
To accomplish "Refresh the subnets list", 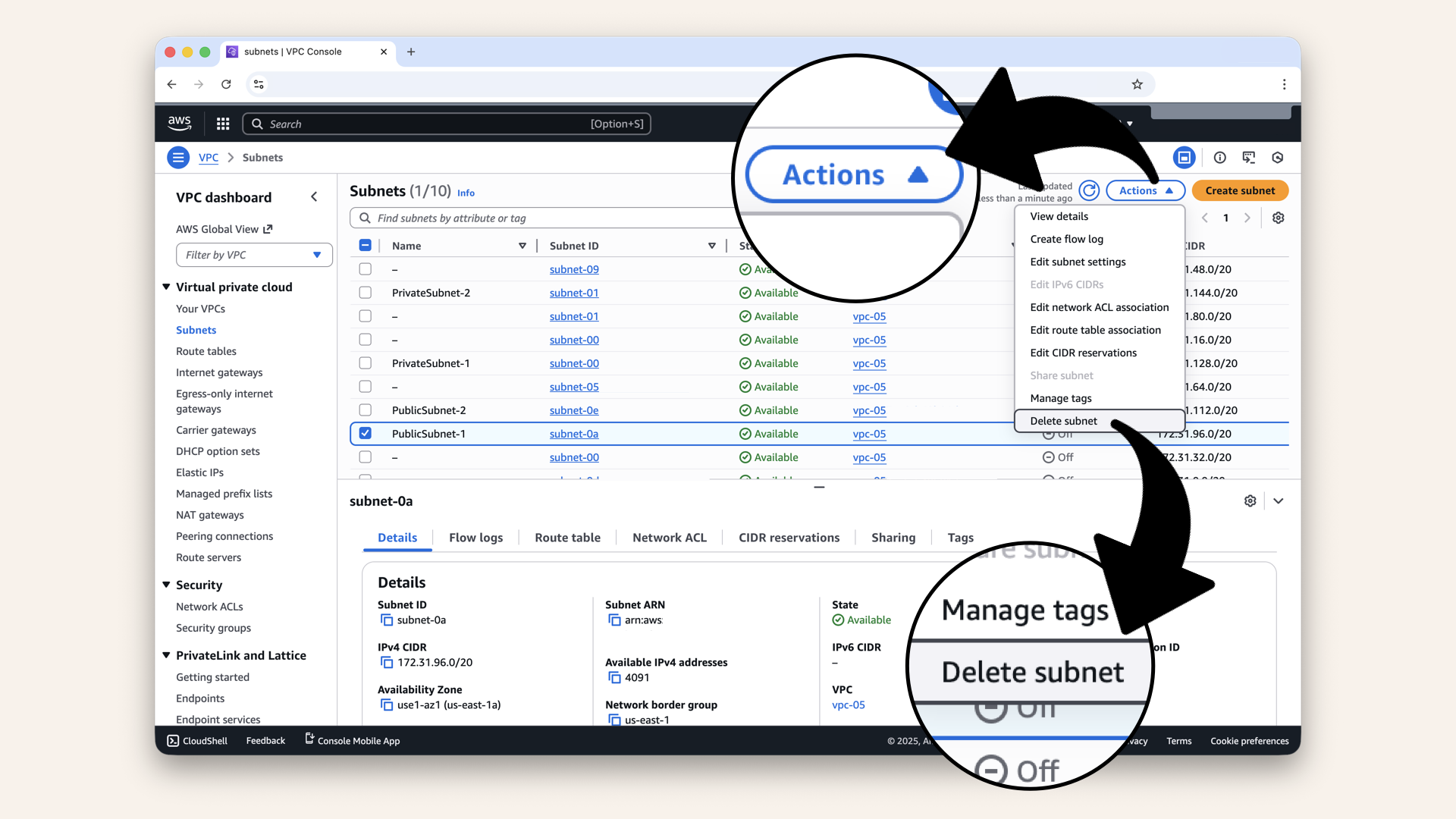I will (1089, 190).
